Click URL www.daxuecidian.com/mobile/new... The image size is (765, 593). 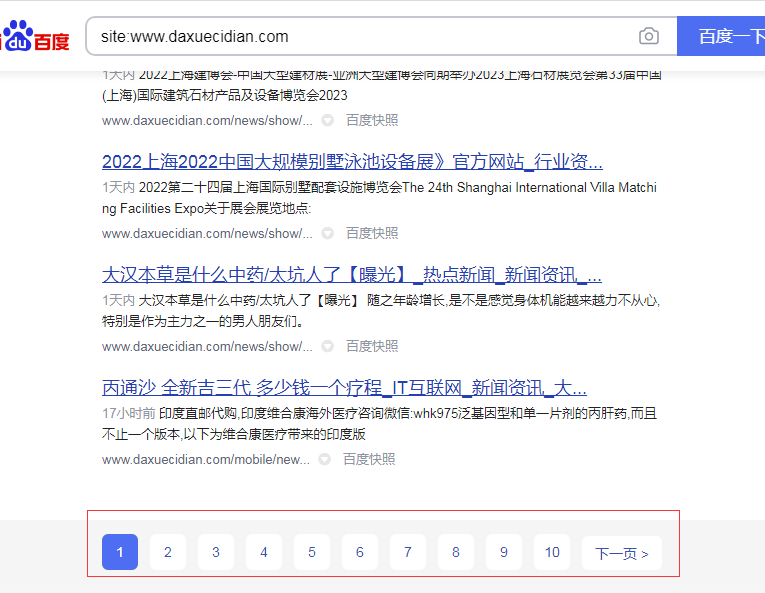pyautogui.click(x=206, y=459)
